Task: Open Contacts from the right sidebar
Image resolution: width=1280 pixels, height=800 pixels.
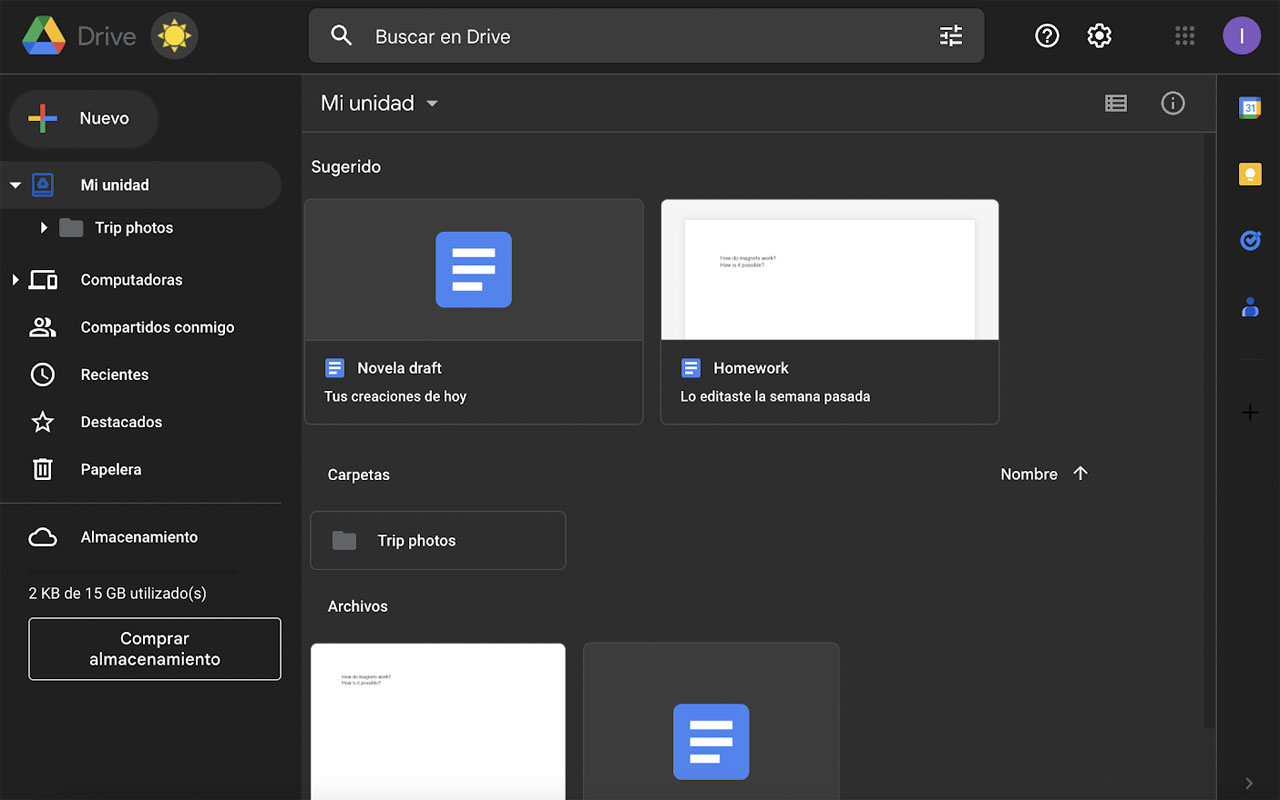Action: (1250, 307)
